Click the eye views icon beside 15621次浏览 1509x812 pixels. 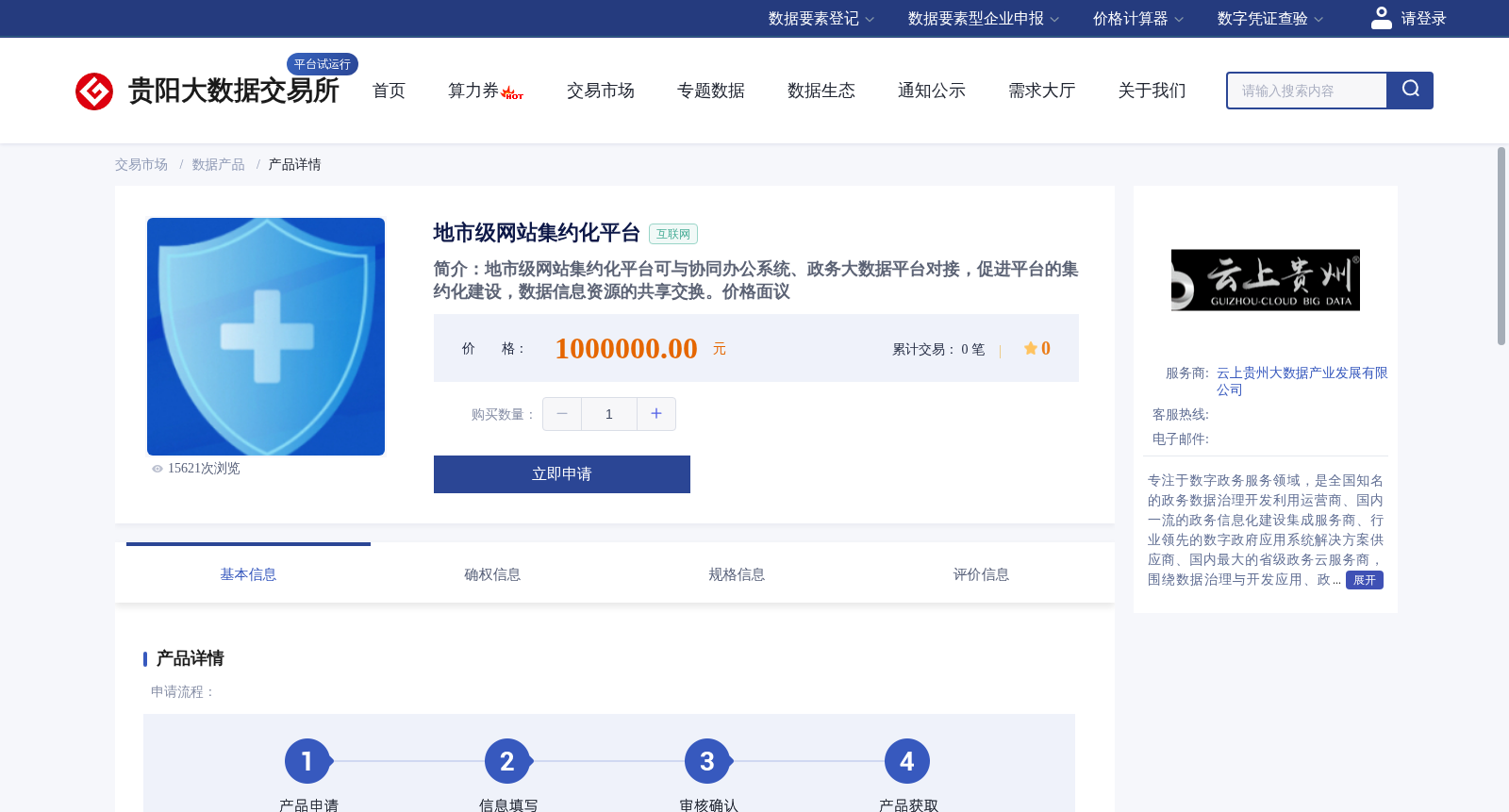pos(158,469)
